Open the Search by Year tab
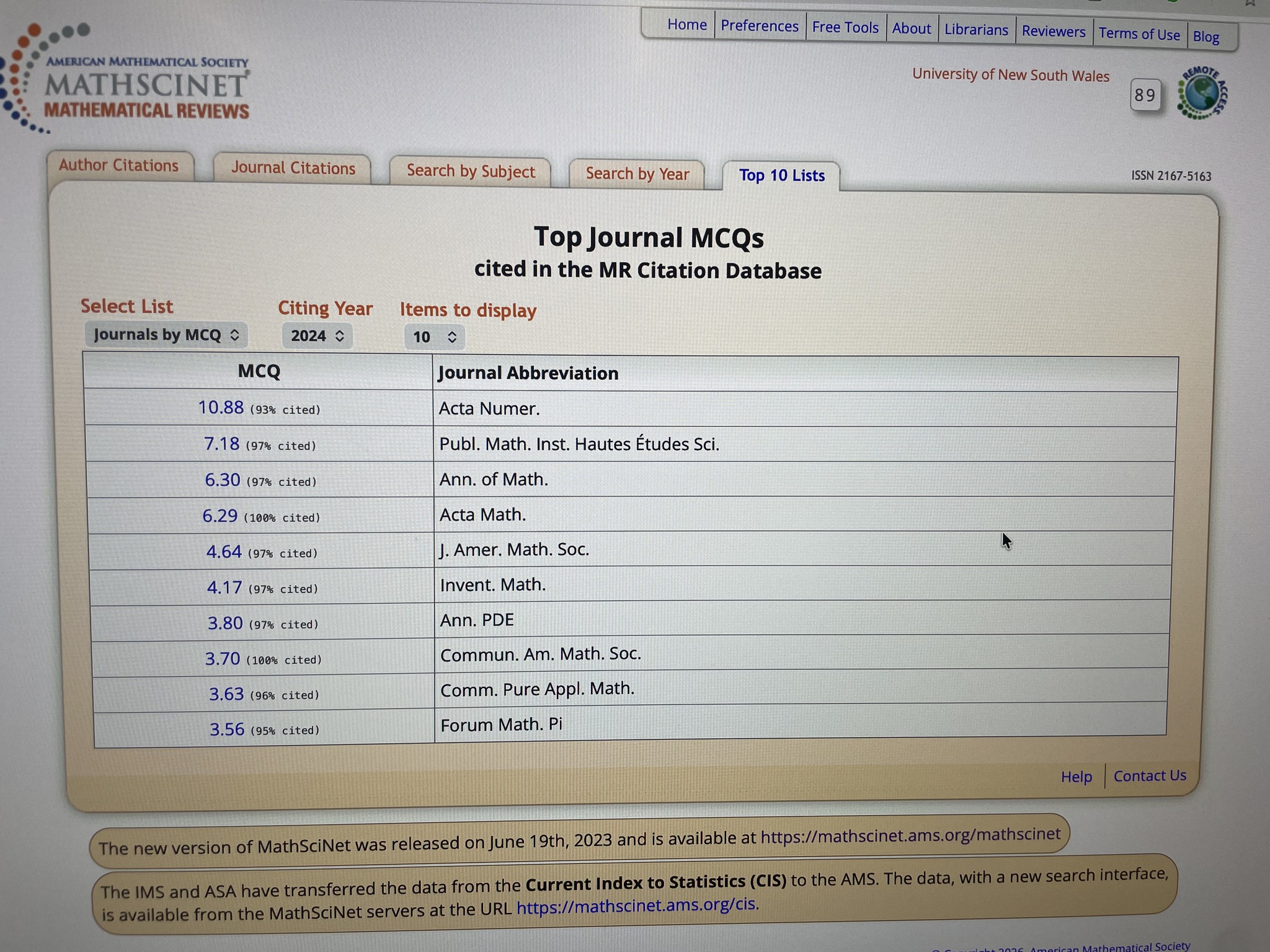Screen dimensions: 1270x952 [637, 174]
